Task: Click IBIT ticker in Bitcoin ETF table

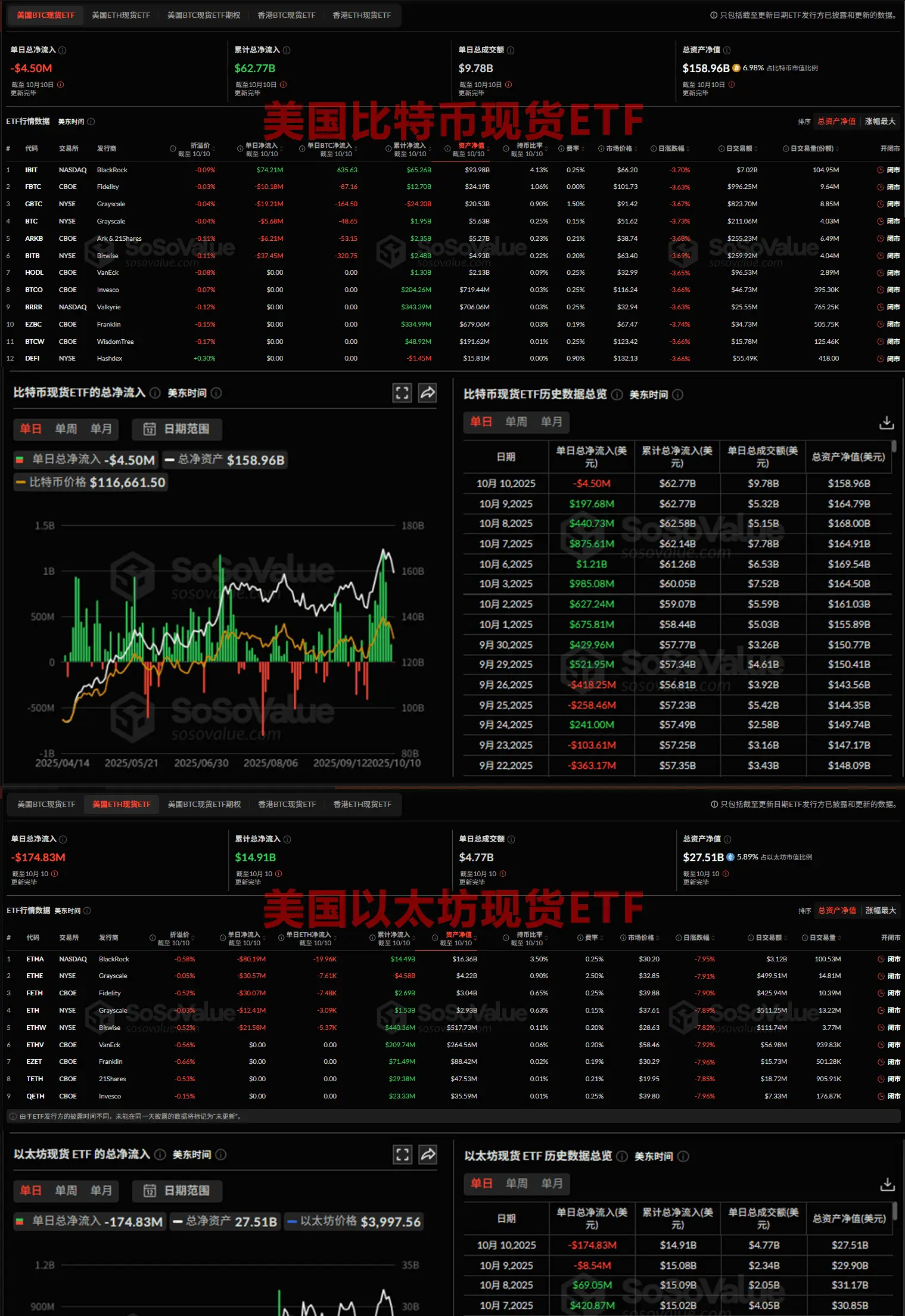Action: coord(31,170)
